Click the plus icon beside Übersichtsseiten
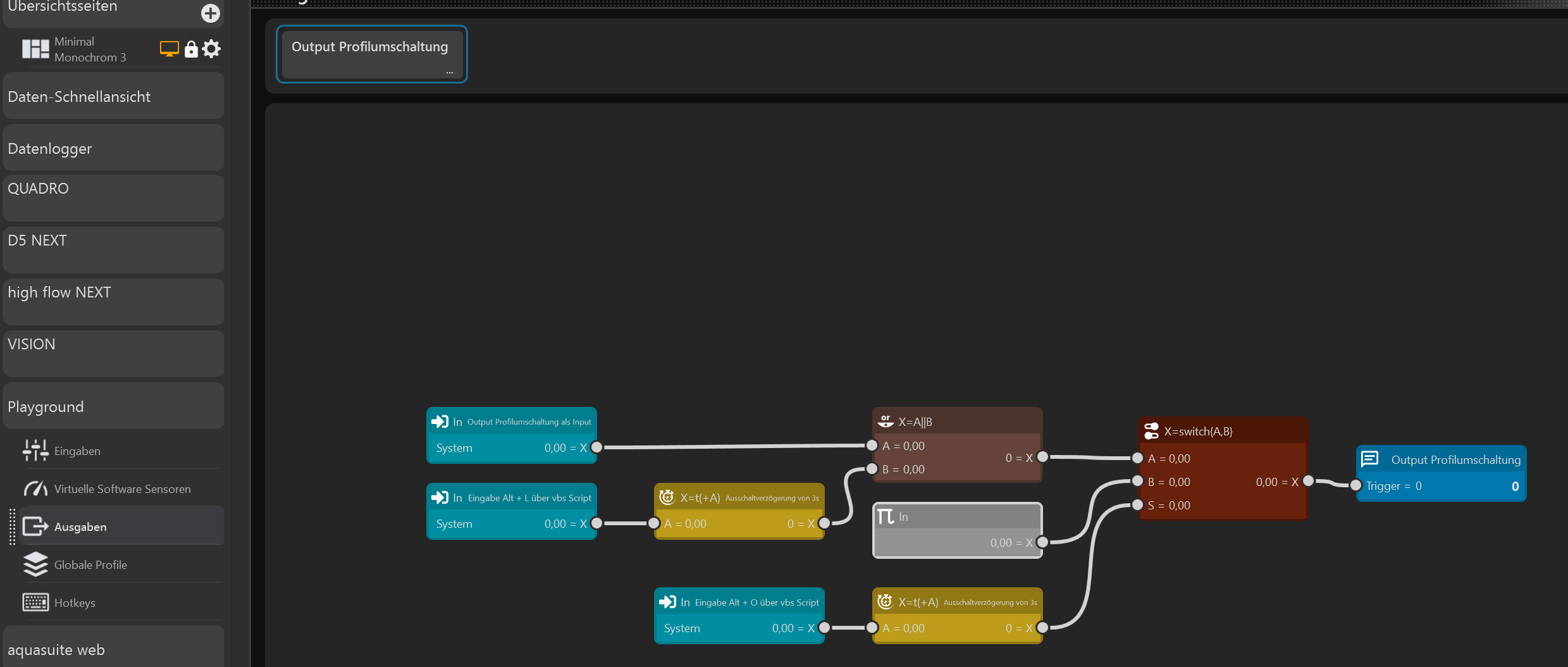Image resolution: width=1568 pixels, height=667 pixels. pos(210,13)
